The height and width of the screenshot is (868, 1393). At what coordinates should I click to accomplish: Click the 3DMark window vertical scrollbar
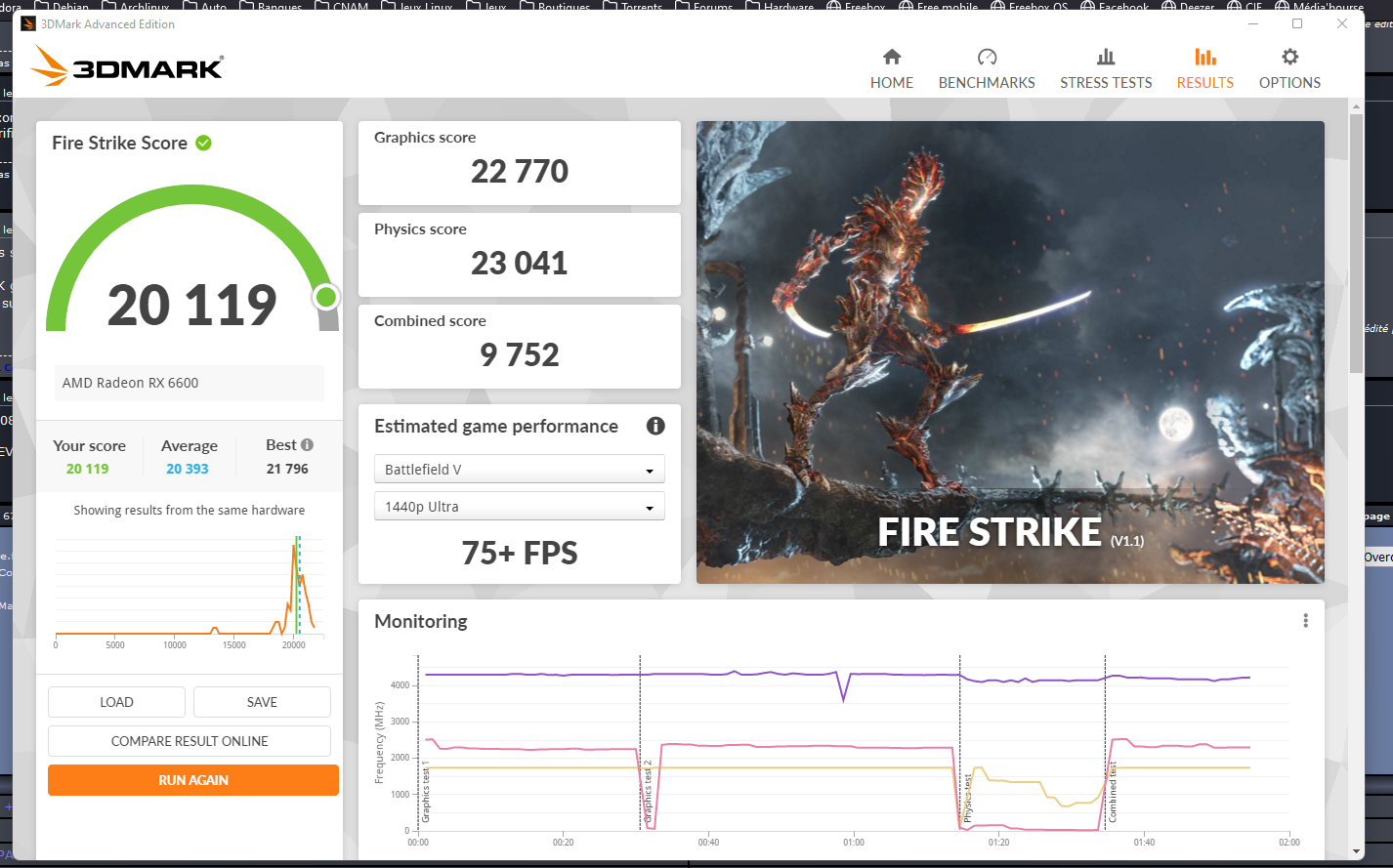(x=1356, y=242)
